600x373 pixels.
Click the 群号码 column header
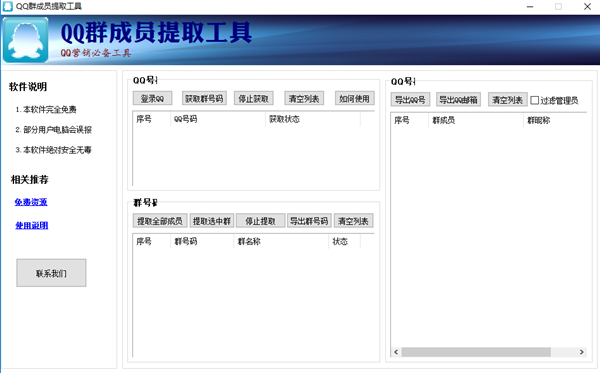tap(202, 241)
